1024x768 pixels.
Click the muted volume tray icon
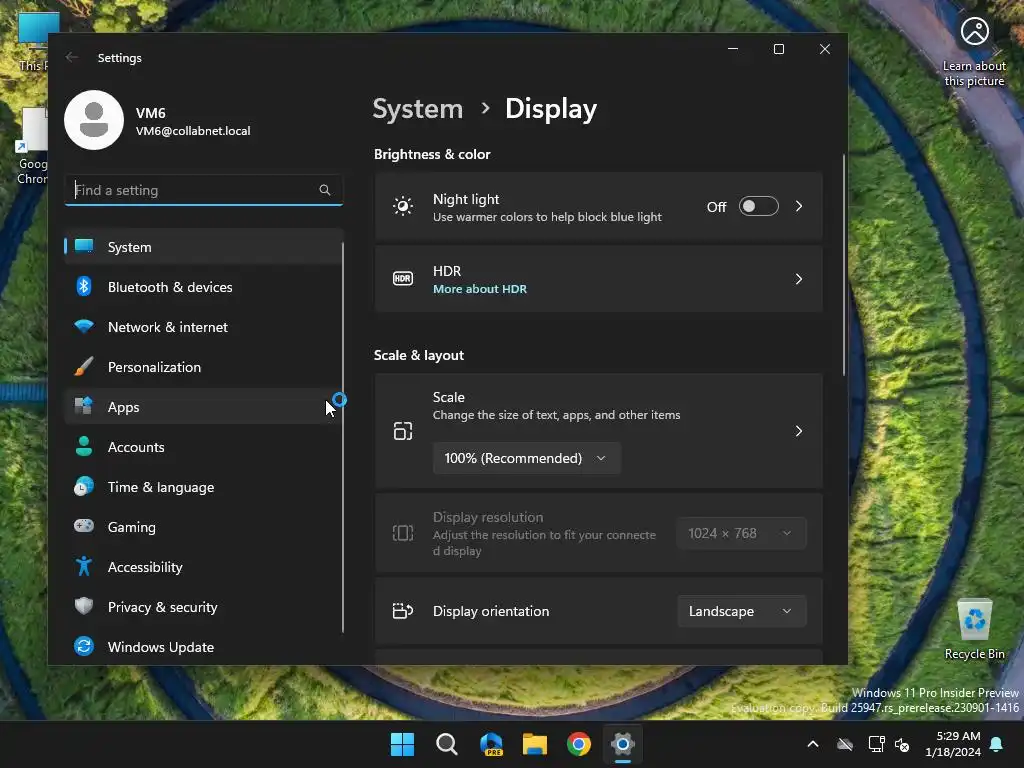click(902, 744)
